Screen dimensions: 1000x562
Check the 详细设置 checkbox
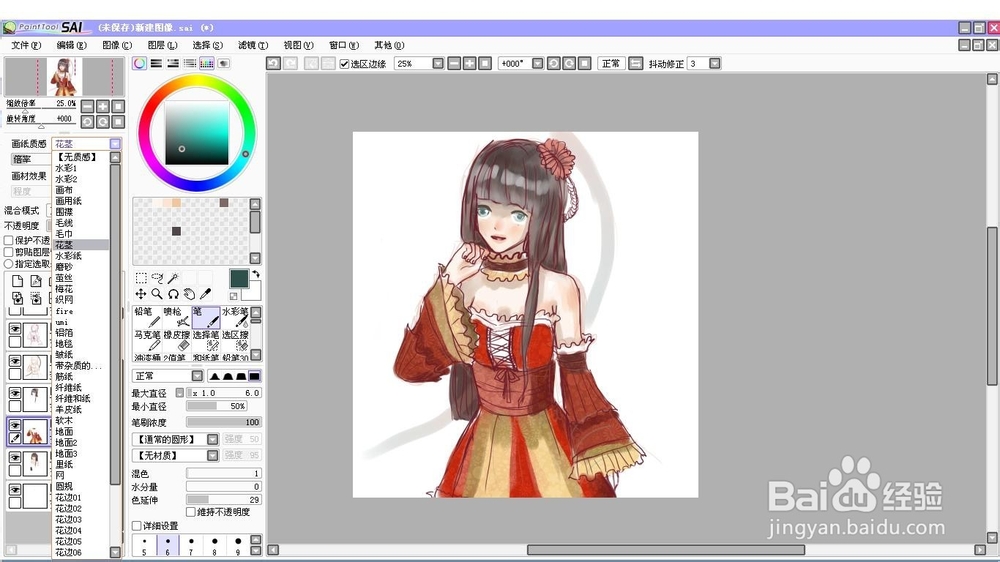(136, 526)
